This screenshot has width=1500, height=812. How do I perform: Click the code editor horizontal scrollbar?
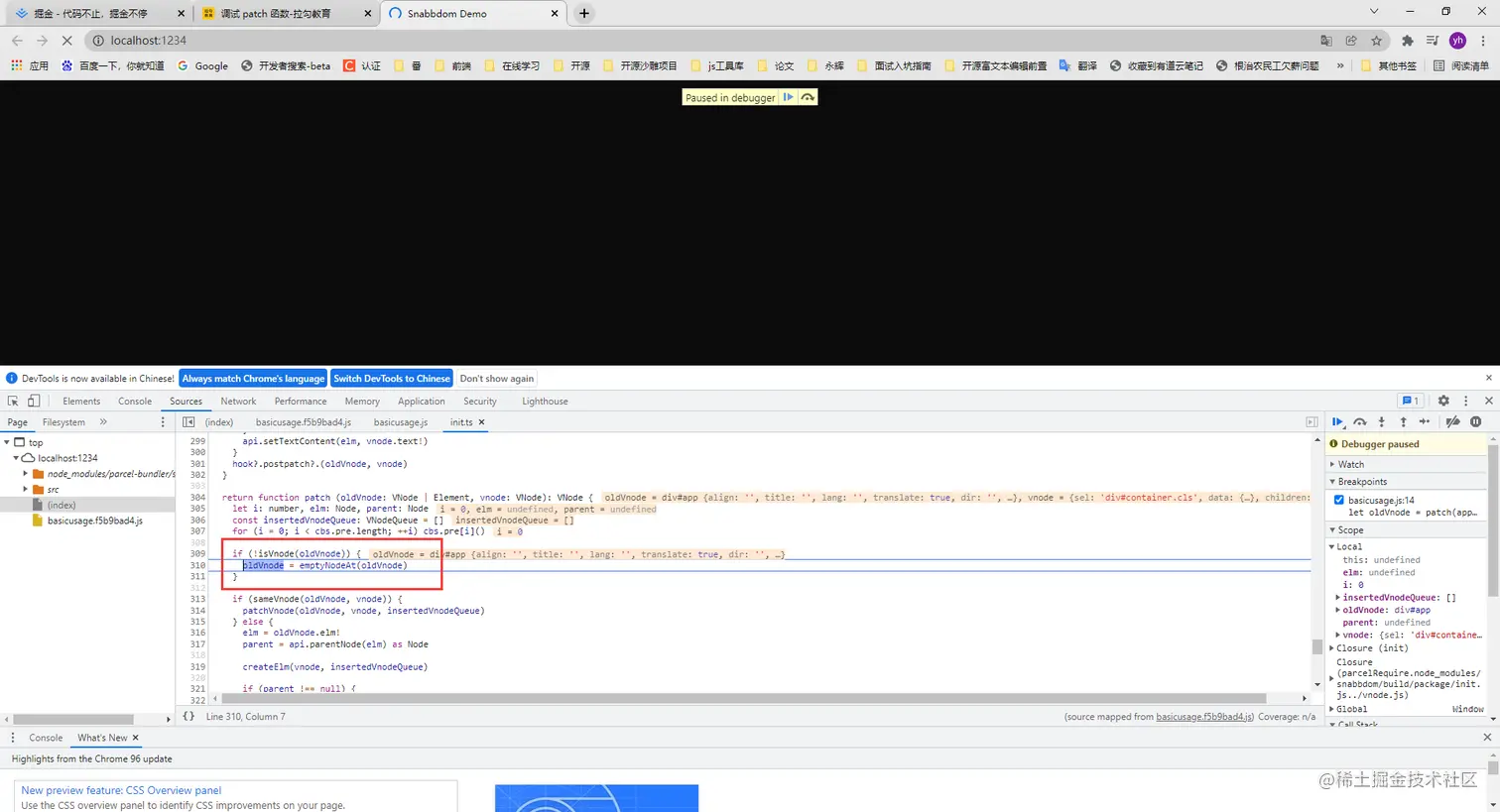(x=744, y=698)
